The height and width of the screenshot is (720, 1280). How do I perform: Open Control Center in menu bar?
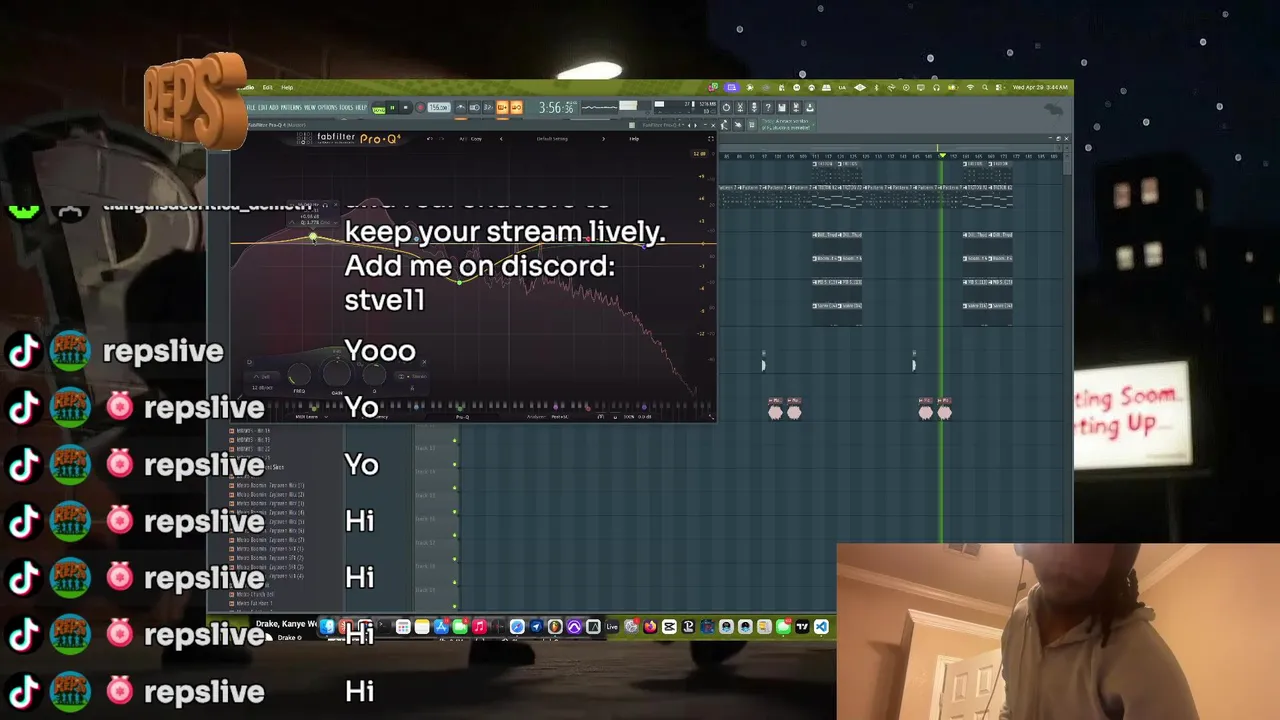point(1000,87)
